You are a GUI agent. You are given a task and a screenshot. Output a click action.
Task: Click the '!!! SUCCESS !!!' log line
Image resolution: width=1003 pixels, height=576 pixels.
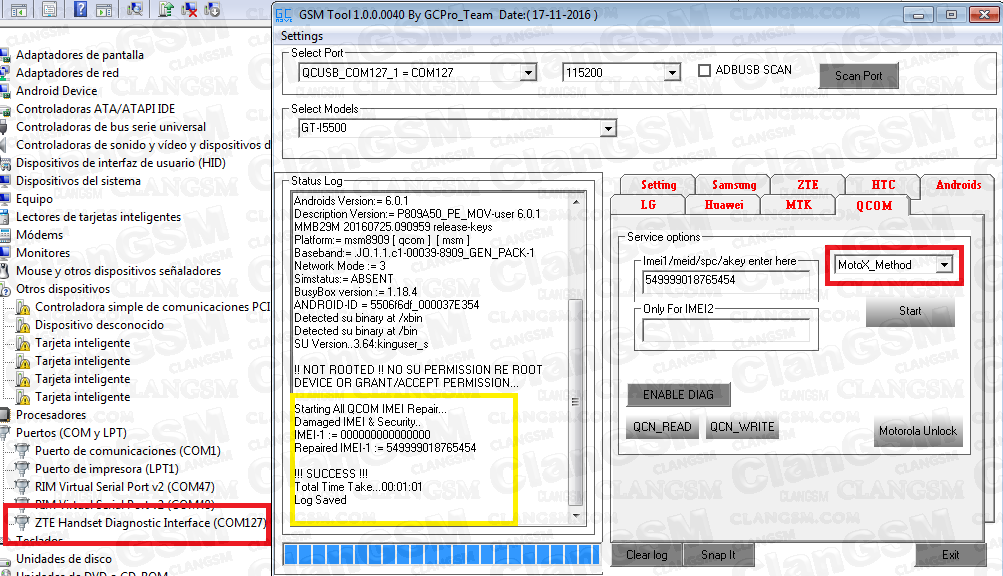point(331,474)
